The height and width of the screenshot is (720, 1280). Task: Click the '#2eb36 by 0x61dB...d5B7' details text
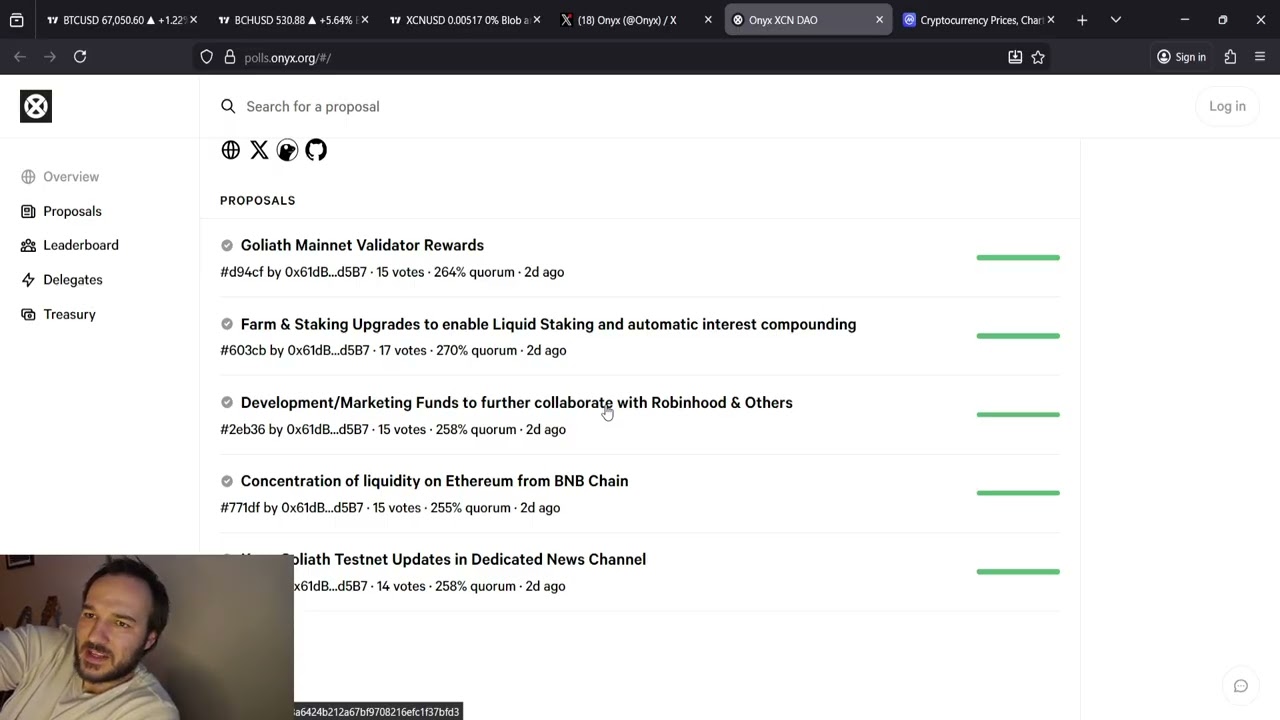click(294, 429)
